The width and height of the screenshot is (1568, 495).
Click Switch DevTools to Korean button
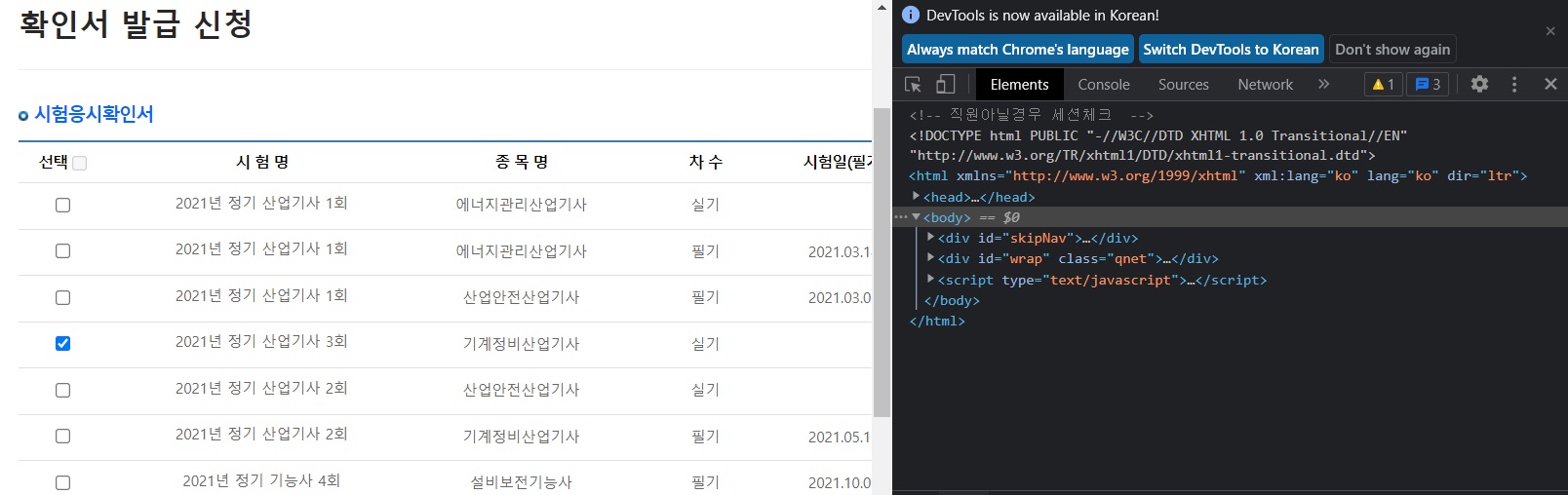click(1231, 49)
